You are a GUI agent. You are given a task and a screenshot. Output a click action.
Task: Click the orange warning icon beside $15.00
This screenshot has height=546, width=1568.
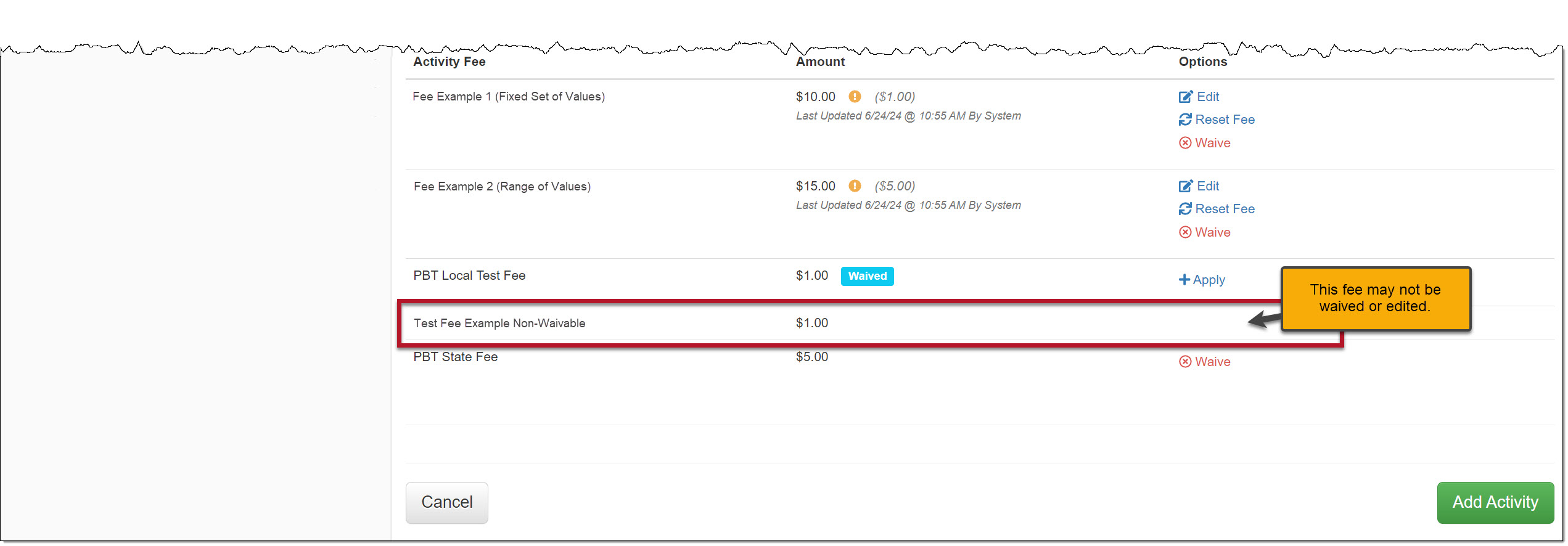(x=855, y=186)
